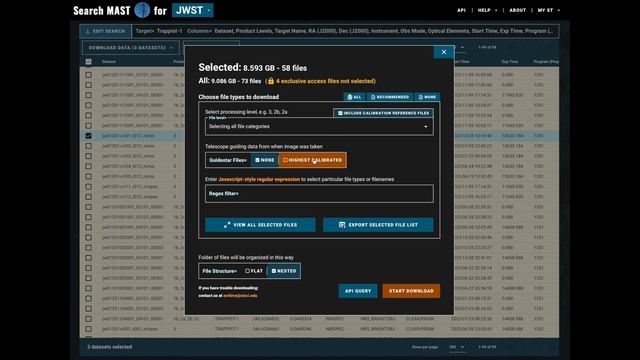Click START DOWNLOAD
The image size is (640, 360).
coord(411,291)
